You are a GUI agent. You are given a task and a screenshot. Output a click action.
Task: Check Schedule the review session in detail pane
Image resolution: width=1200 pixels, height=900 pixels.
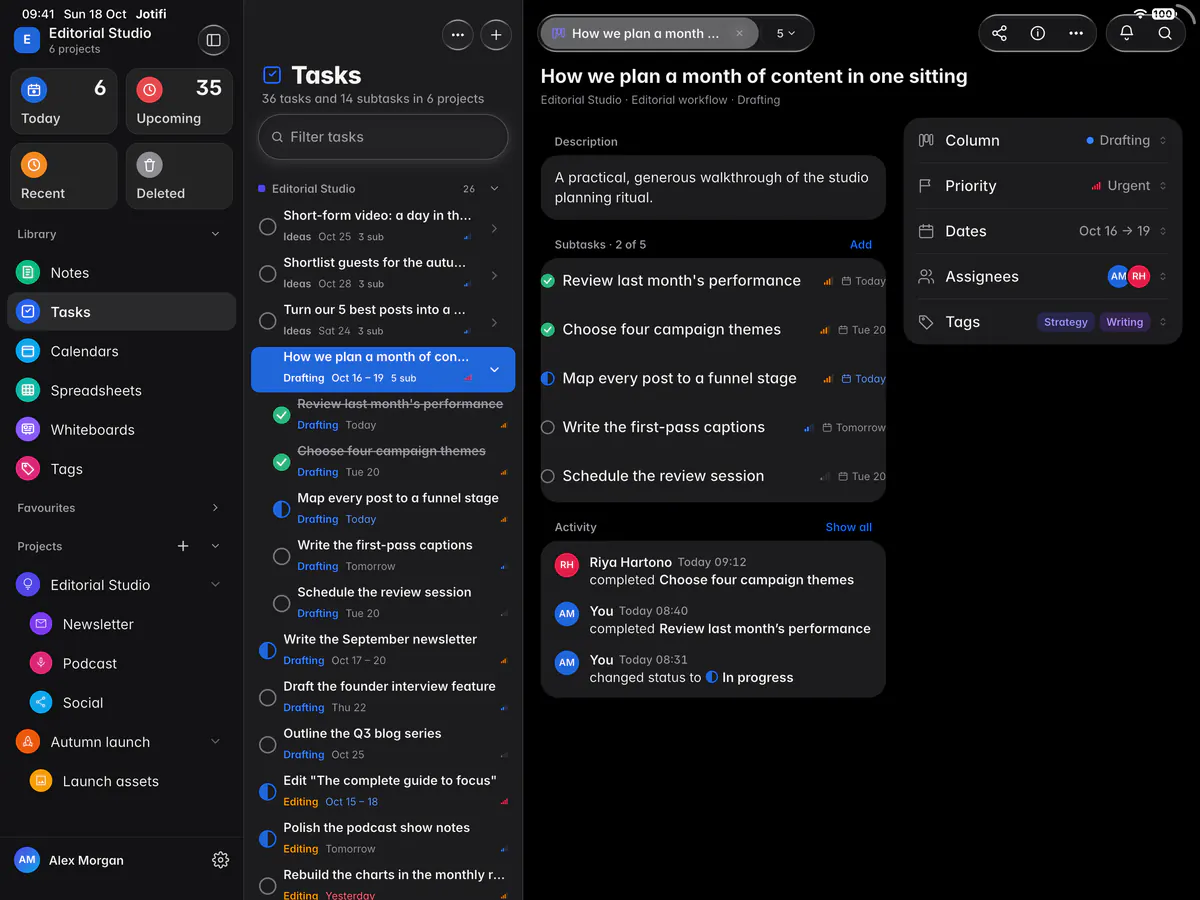[547, 477]
